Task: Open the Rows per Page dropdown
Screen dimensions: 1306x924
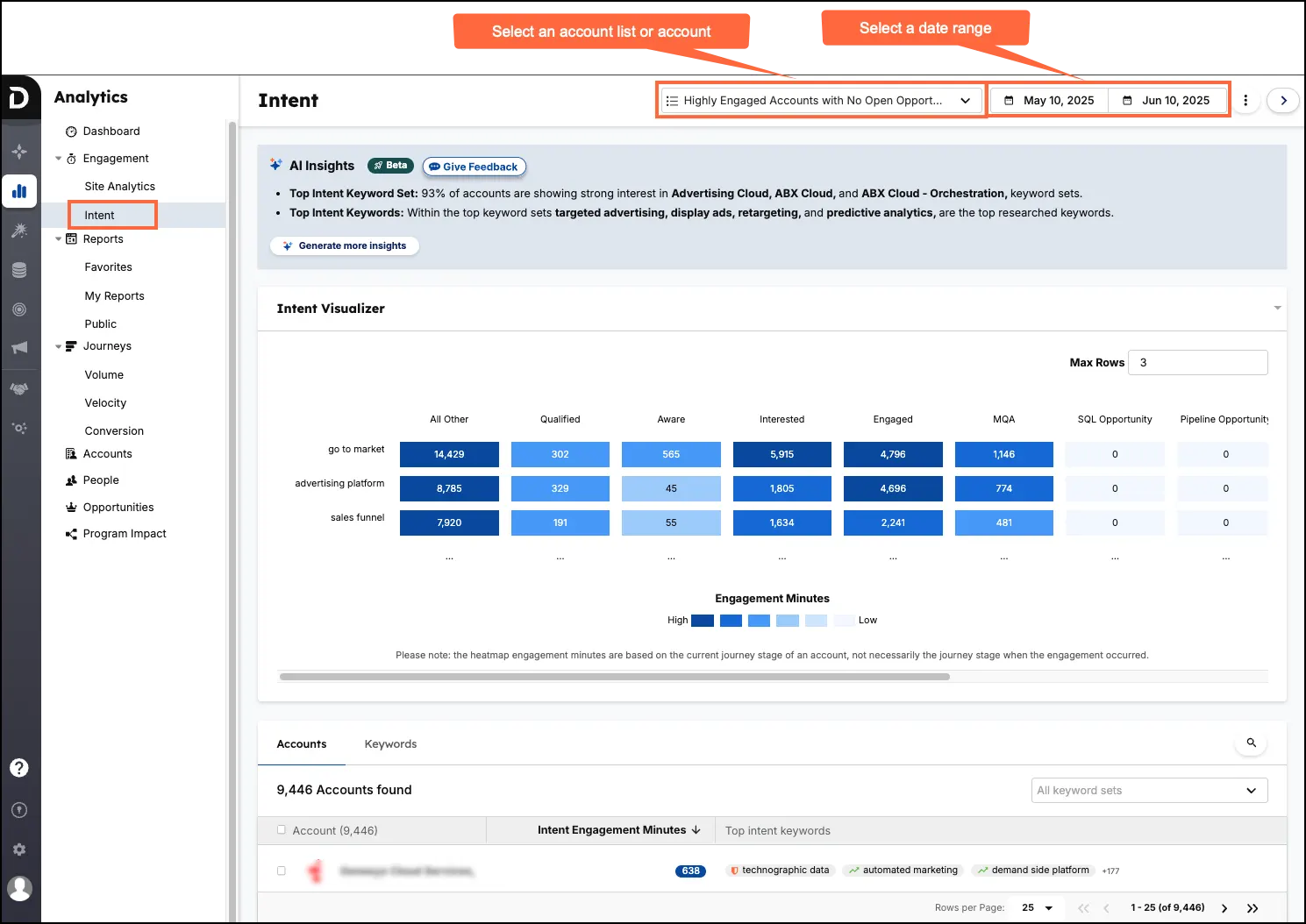Action: pos(1036,907)
